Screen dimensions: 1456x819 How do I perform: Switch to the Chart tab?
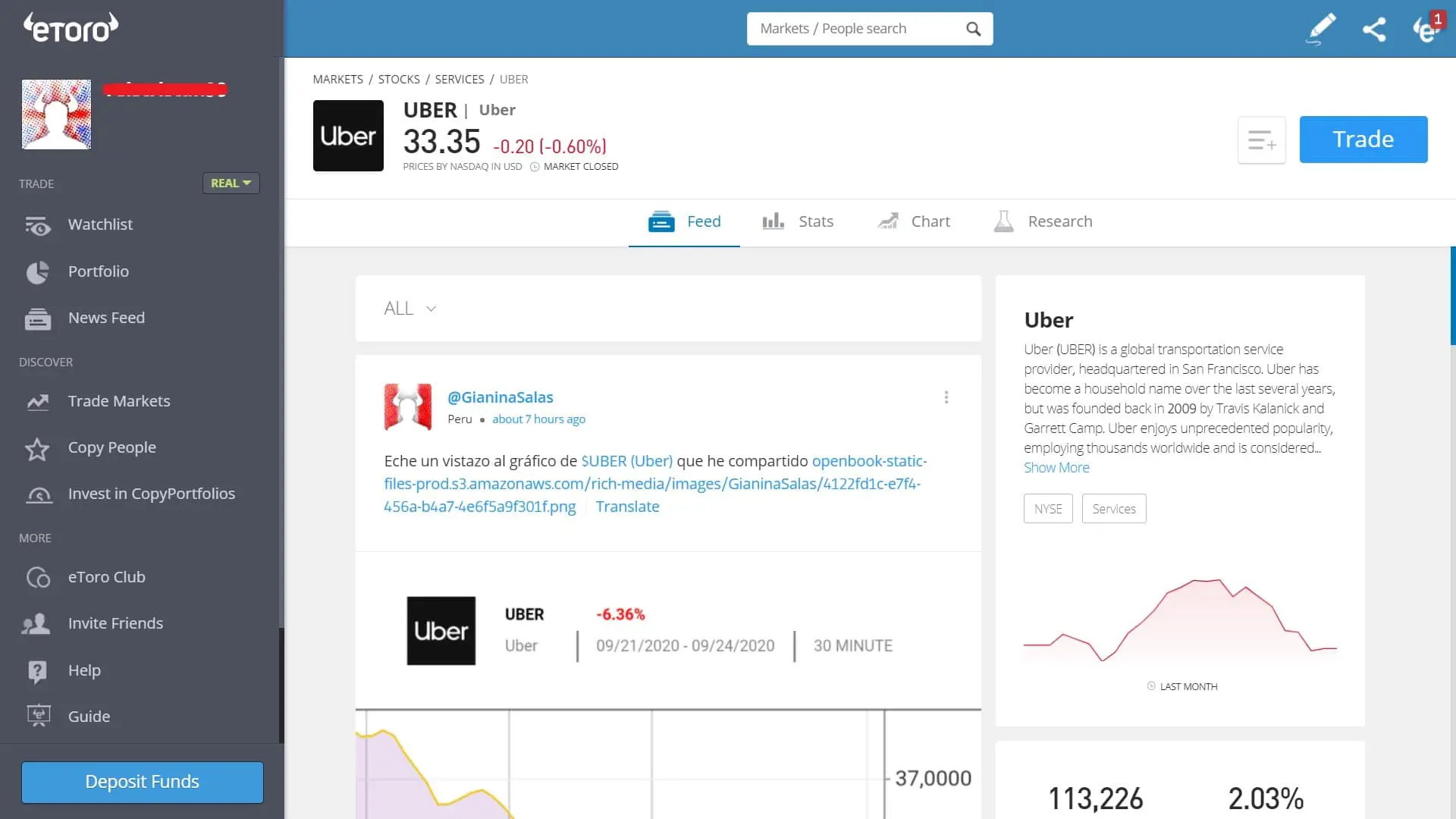(x=914, y=222)
